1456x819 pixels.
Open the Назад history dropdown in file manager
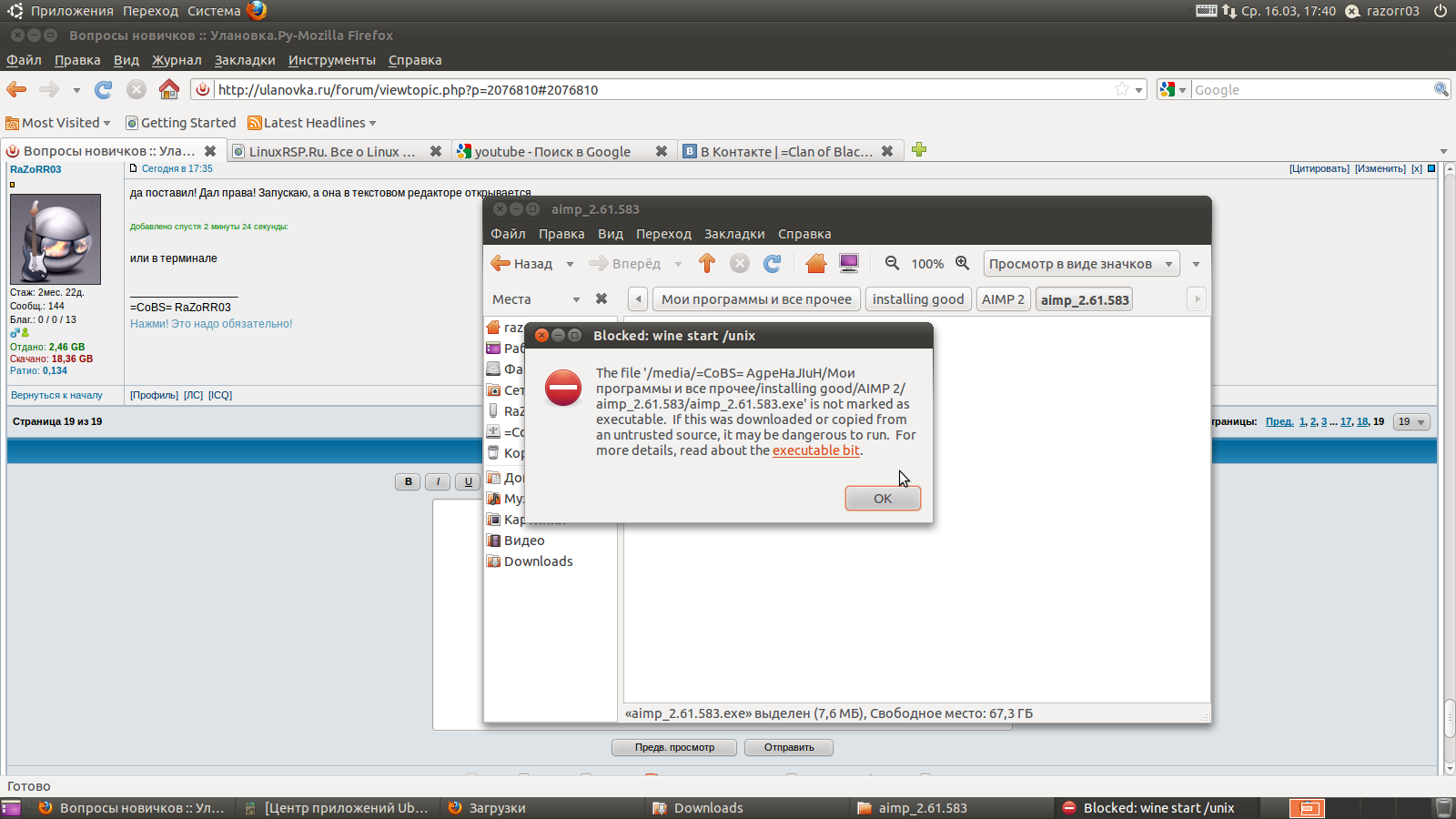tap(570, 265)
